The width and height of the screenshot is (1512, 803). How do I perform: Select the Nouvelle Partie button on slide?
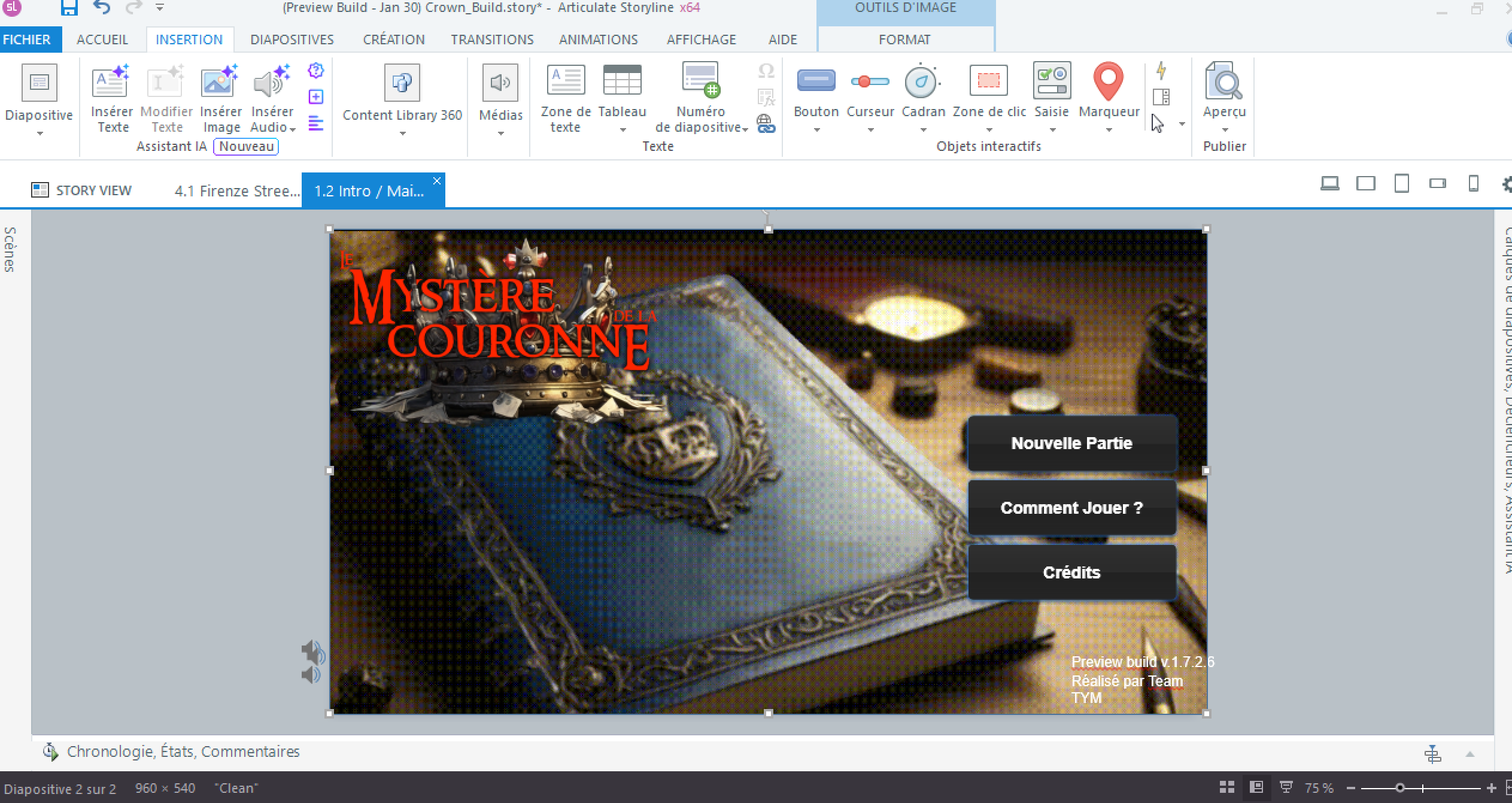[1072, 443]
